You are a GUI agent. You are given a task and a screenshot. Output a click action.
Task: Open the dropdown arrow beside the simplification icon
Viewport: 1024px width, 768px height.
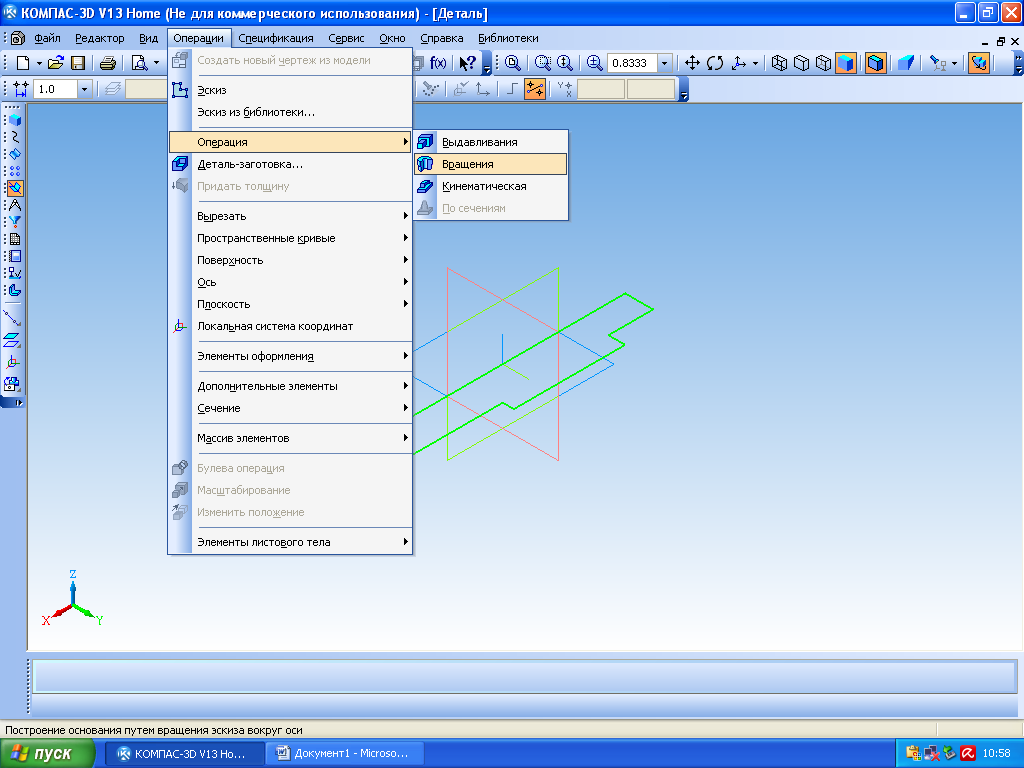coord(954,63)
